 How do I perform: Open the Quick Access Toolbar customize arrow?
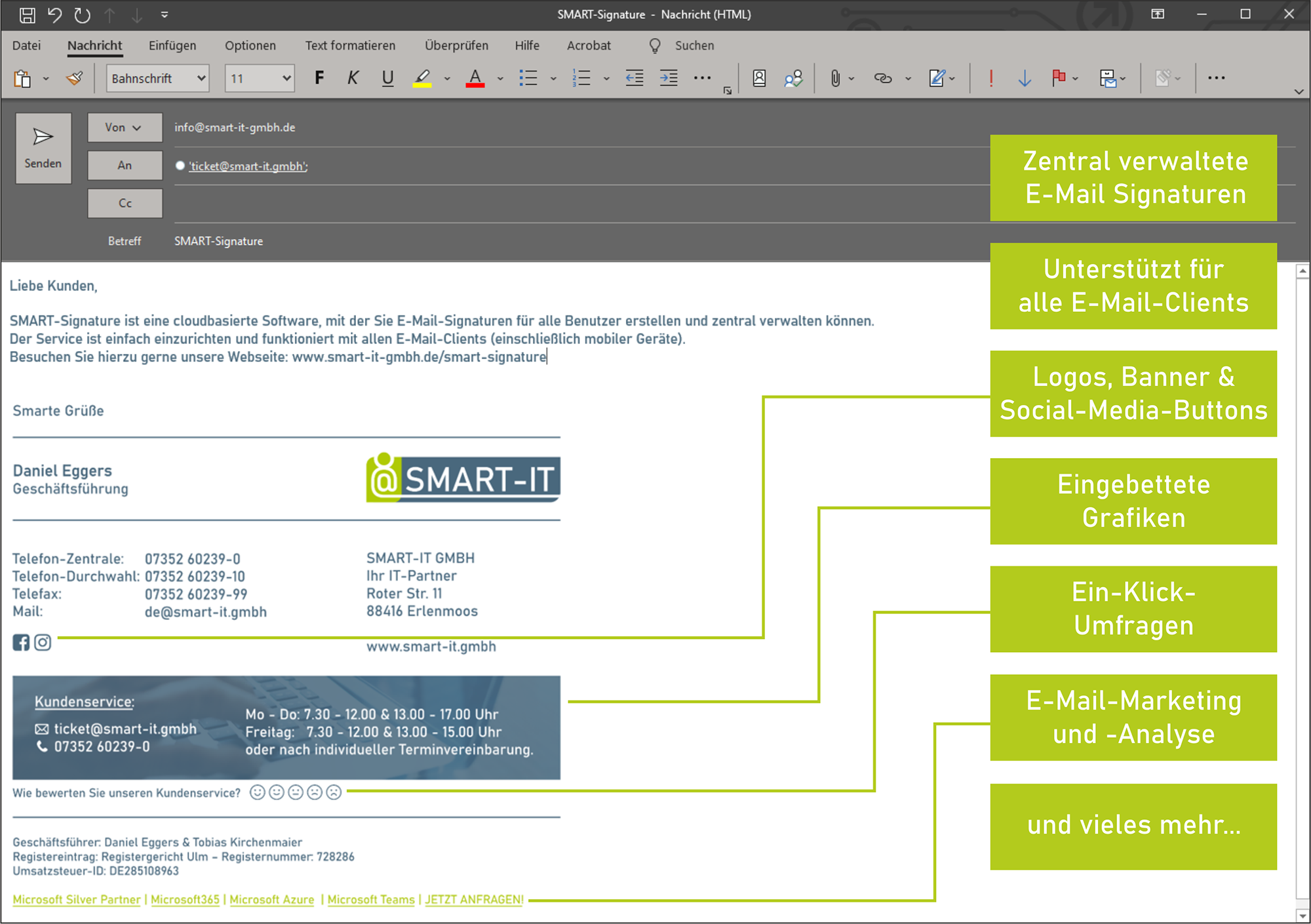pyautogui.click(x=165, y=14)
